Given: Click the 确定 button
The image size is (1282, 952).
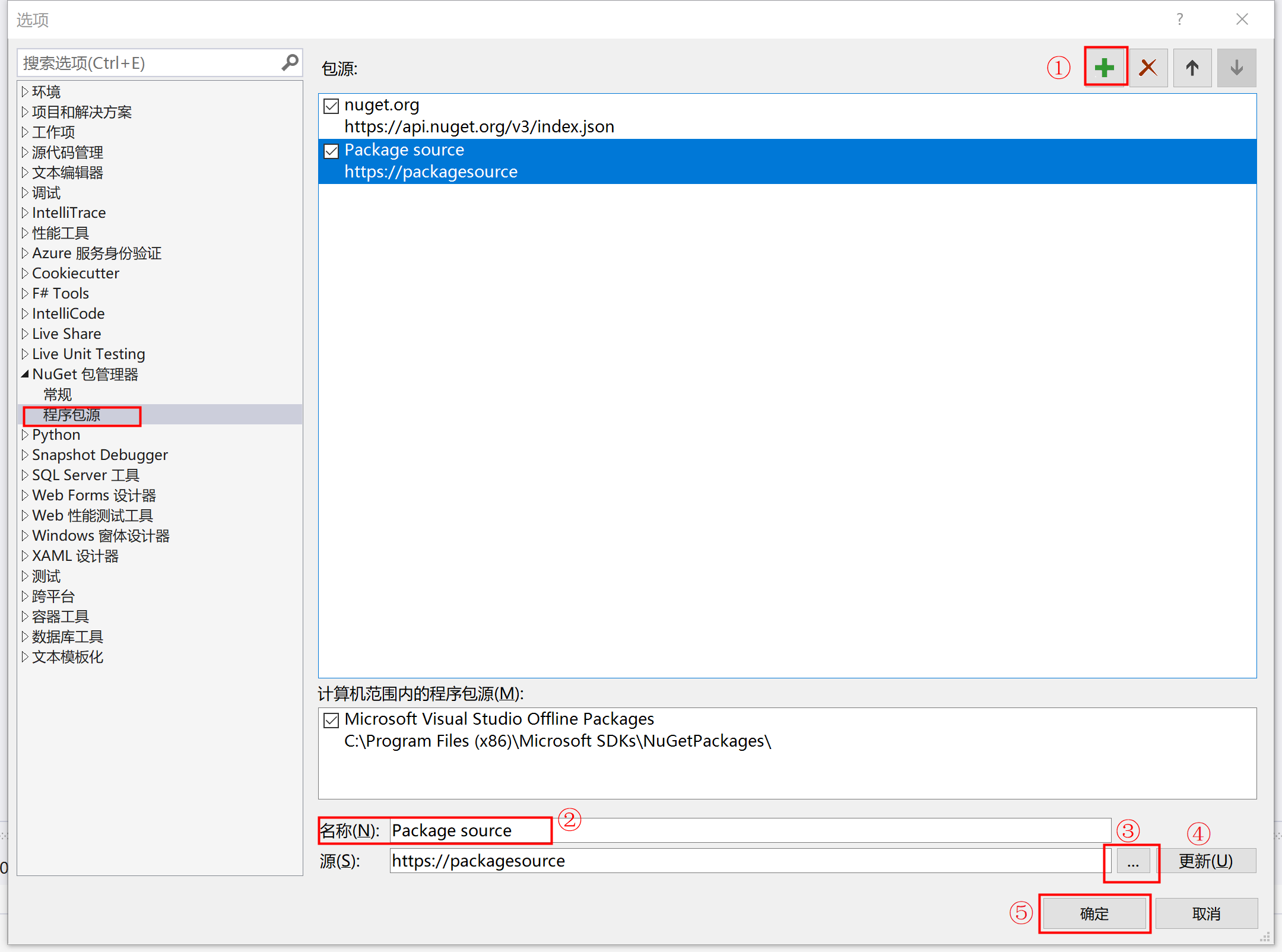Looking at the screenshot, I should point(1094,914).
